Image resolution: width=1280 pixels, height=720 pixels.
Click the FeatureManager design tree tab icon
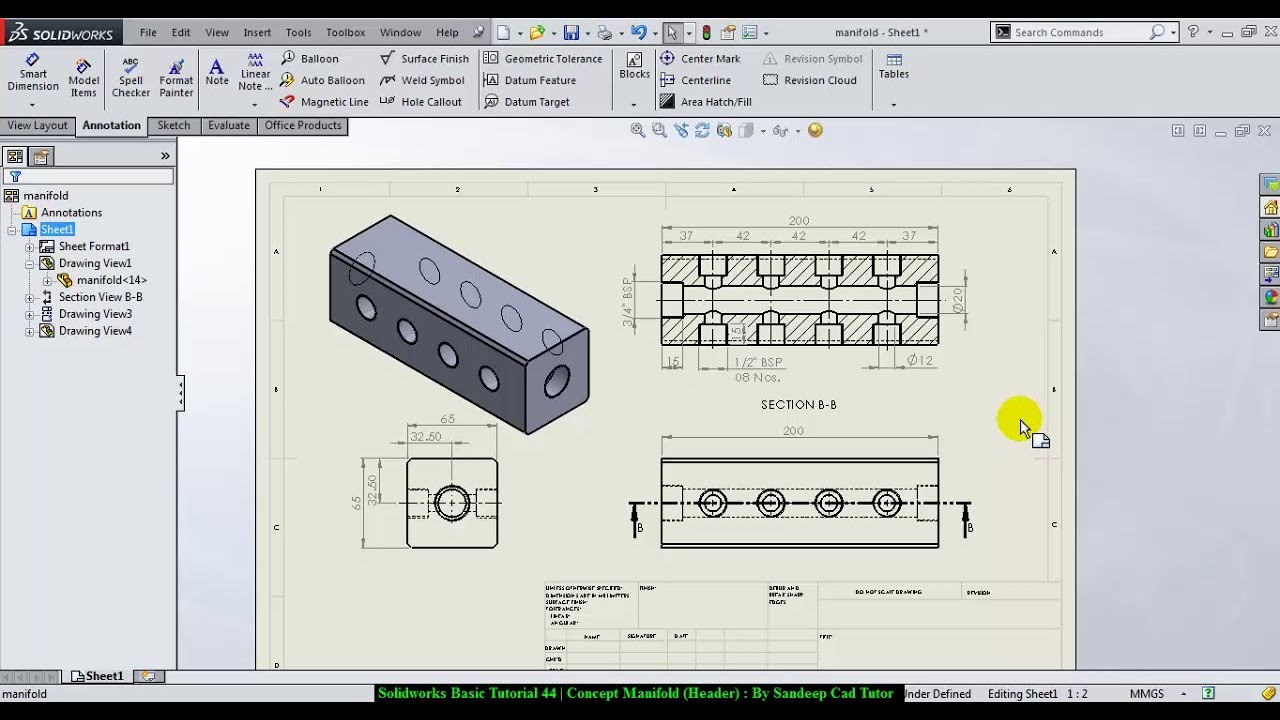coord(15,156)
